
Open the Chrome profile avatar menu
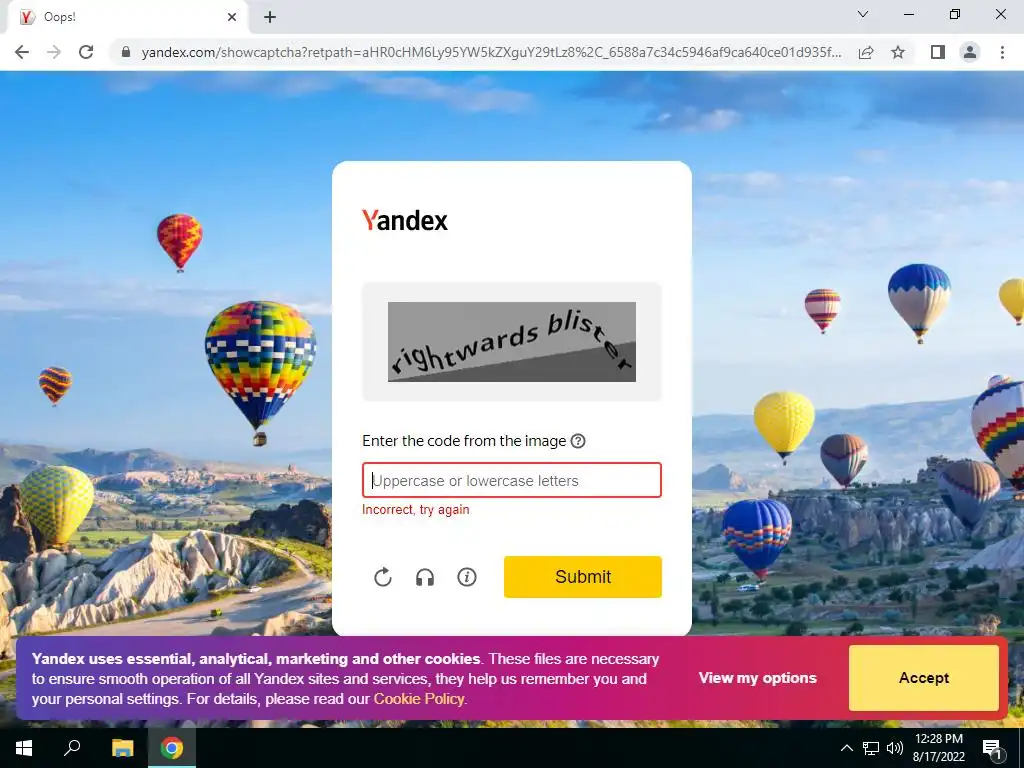pyautogui.click(x=970, y=52)
